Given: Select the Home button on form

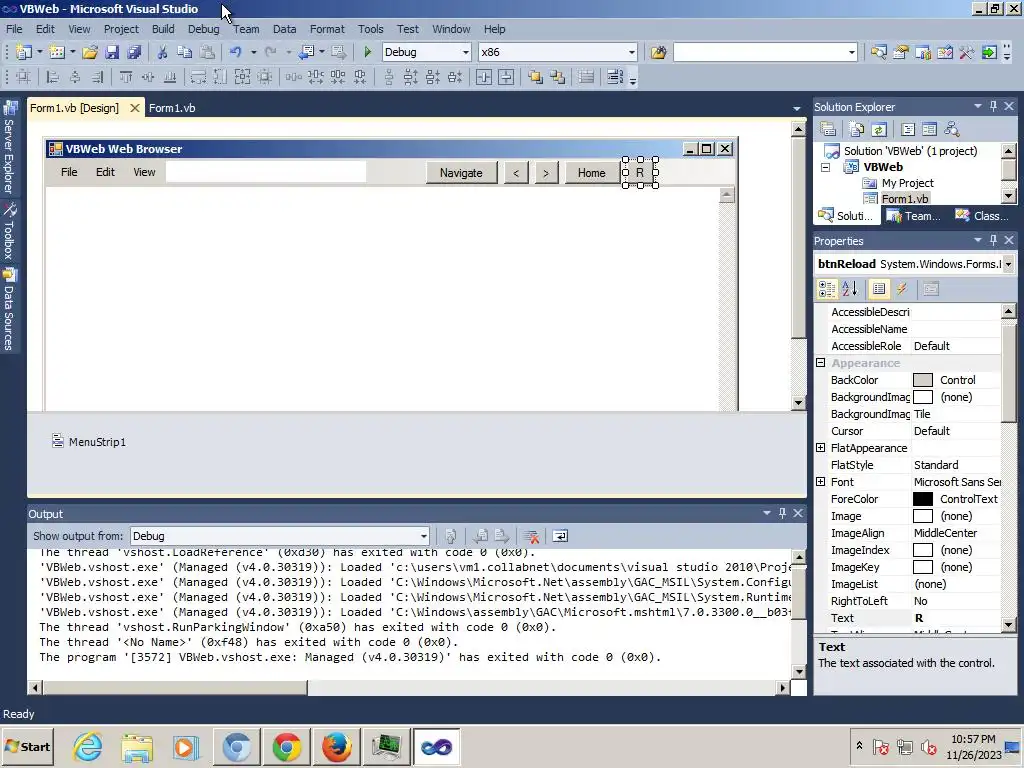Looking at the screenshot, I should pyautogui.click(x=591, y=173).
